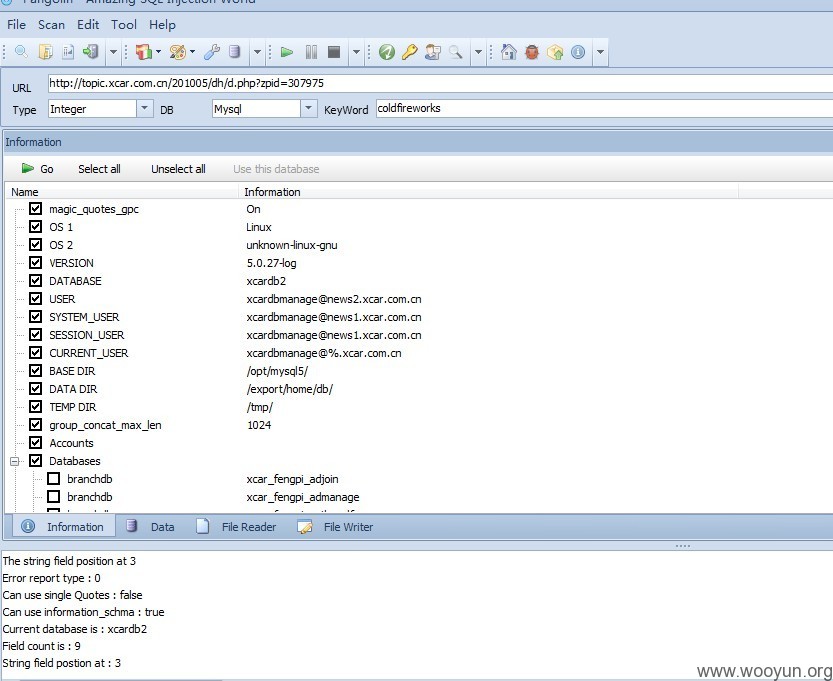Open toolbar overflow arrow after exit icon

(113, 52)
